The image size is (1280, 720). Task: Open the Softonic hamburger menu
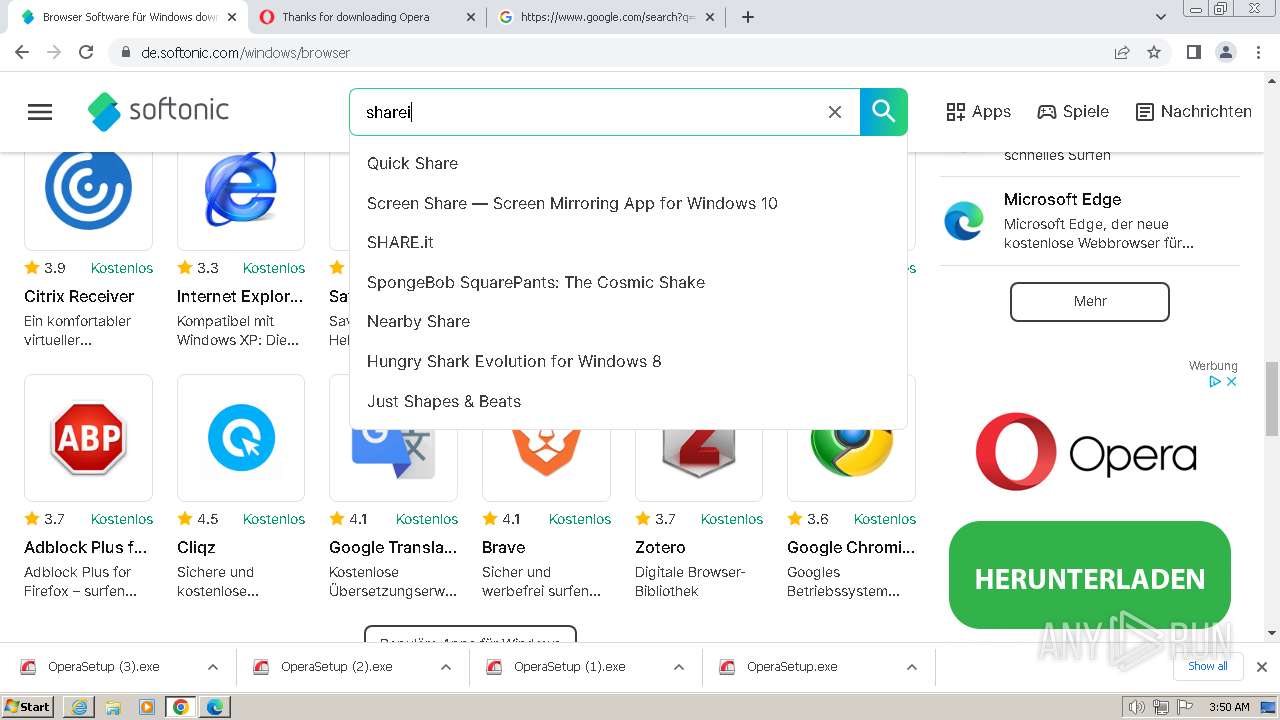pyautogui.click(x=40, y=112)
